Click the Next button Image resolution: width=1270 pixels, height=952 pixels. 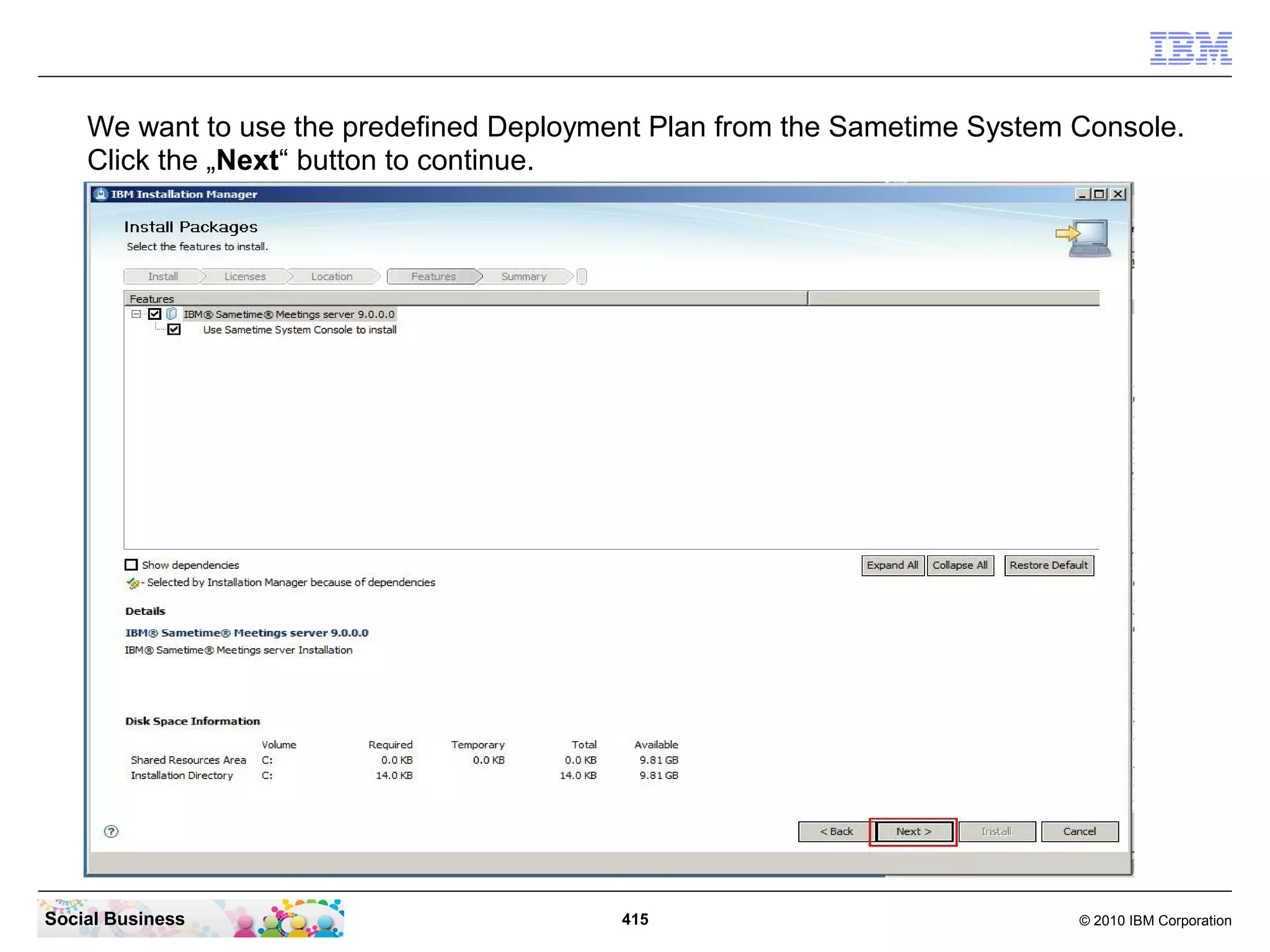(913, 832)
